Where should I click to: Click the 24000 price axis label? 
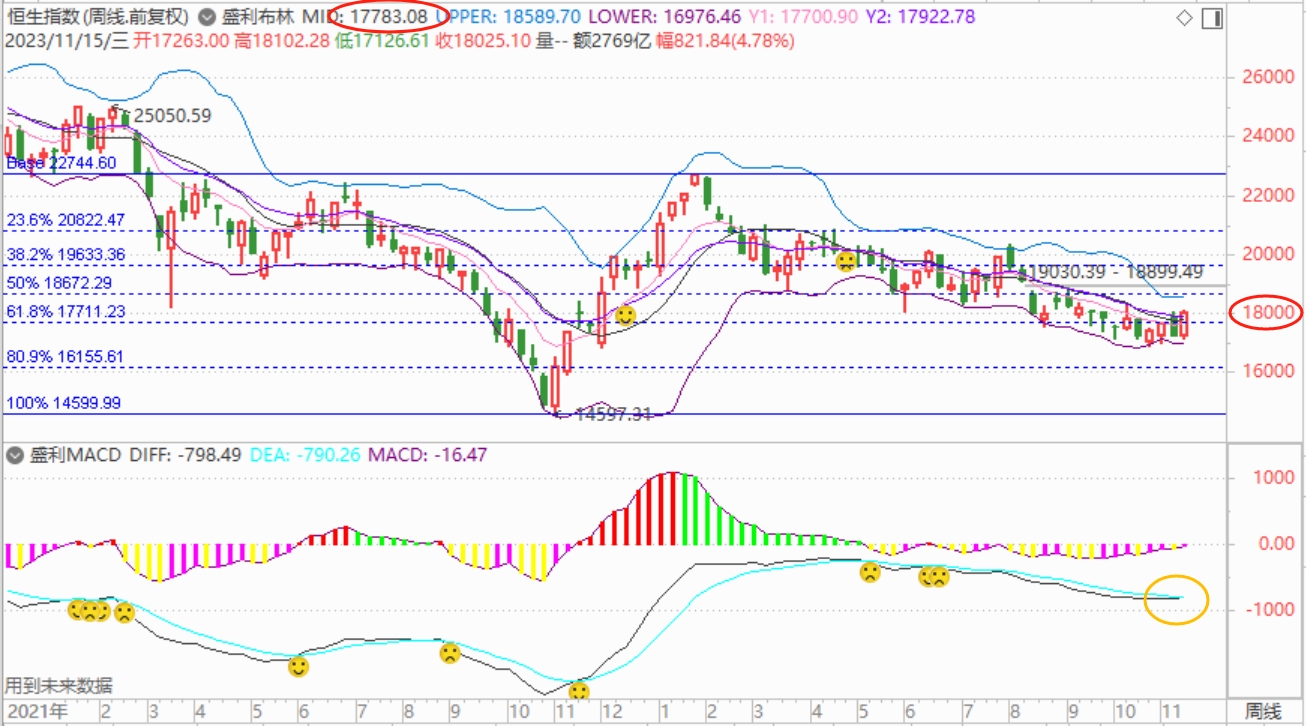pyautogui.click(x=1266, y=135)
